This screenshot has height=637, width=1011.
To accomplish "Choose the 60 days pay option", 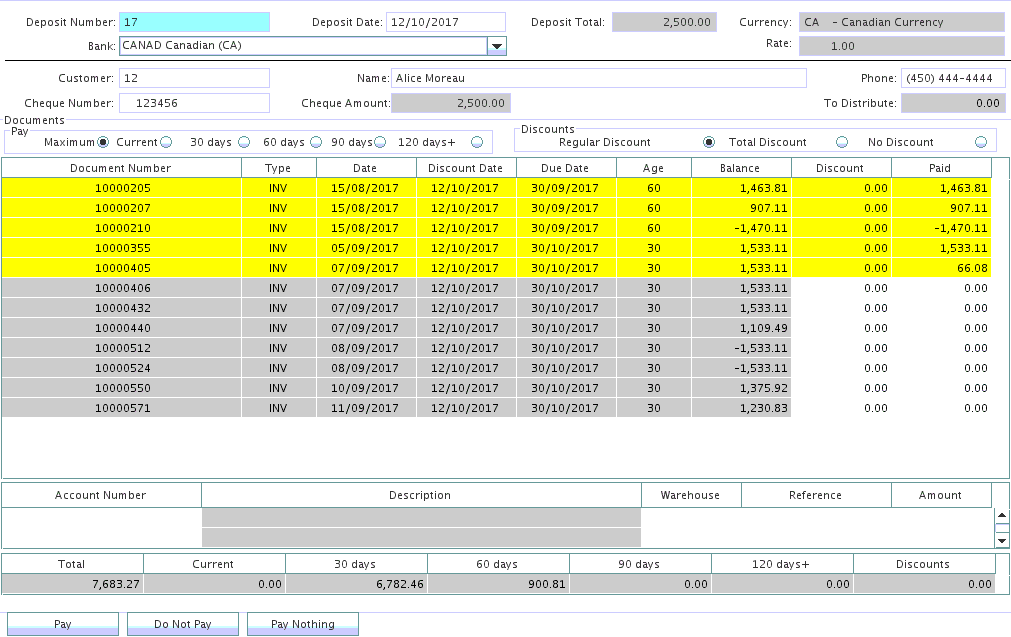I will pos(315,142).
